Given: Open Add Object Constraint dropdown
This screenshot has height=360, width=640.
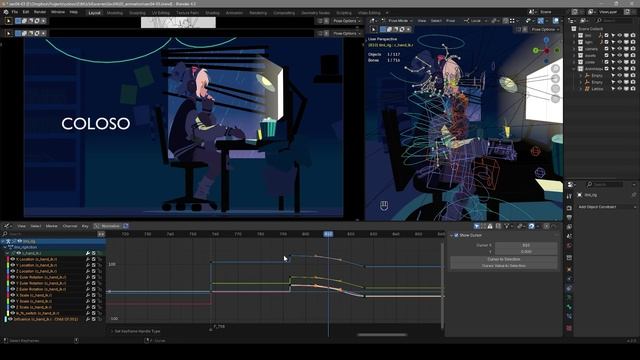Looking at the screenshot, I should click(606, 207).
